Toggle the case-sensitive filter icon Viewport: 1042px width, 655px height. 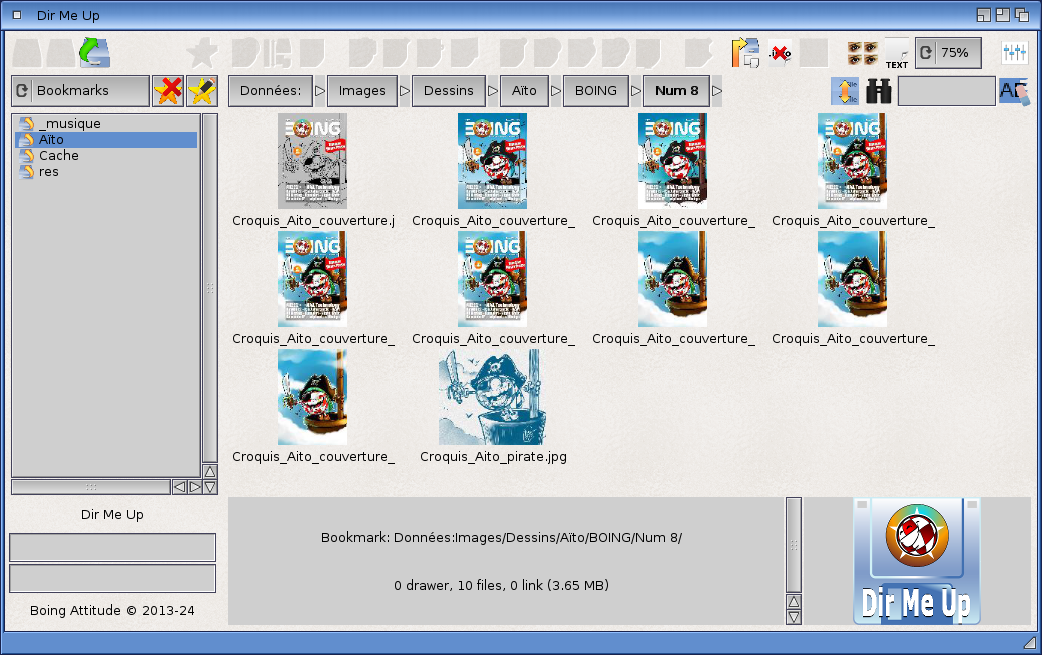coord(1013,91)
